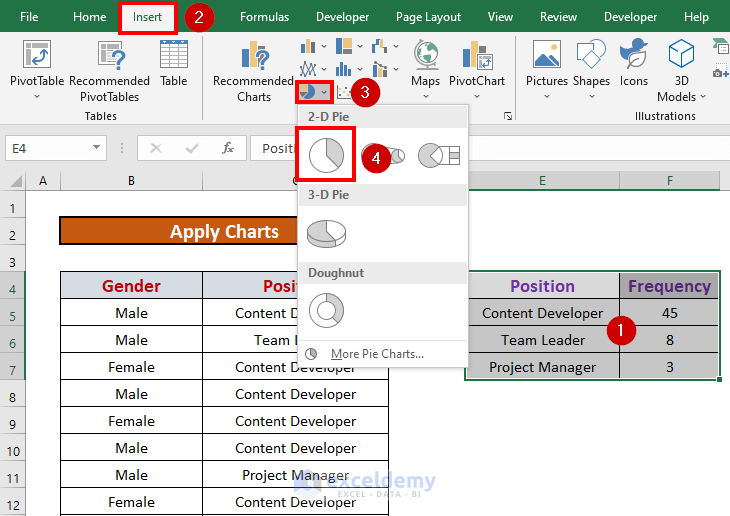Select the cell containing frequency 45
Viewport: 730px width, 516px height.
(669, 313)
